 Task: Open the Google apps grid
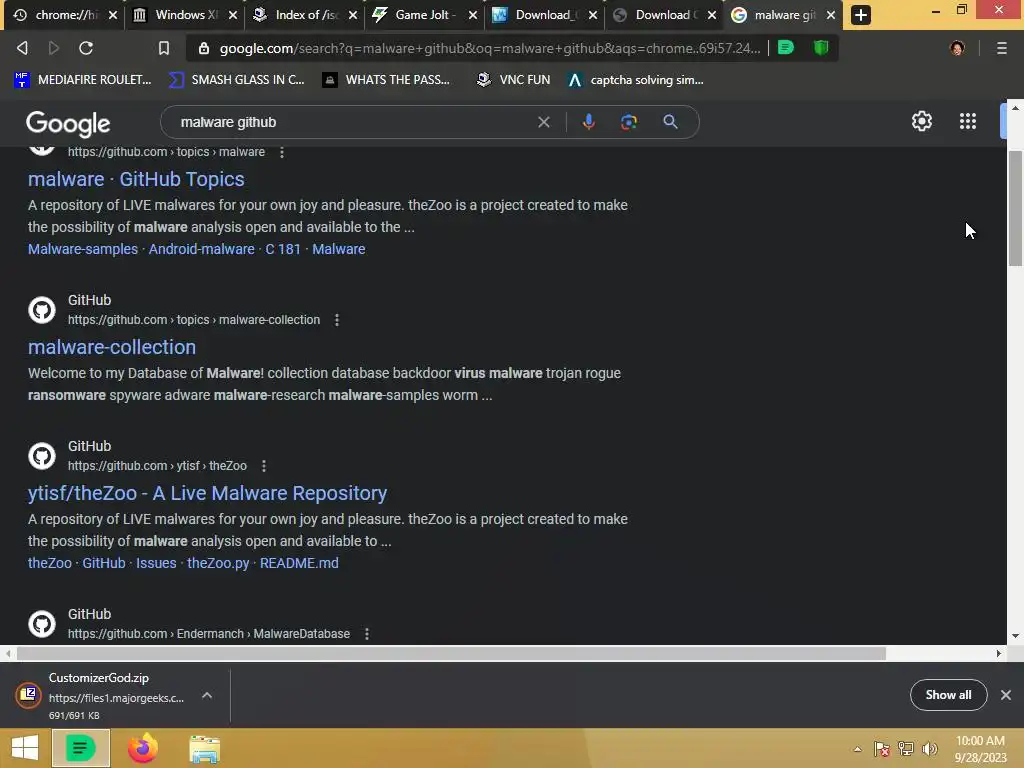tap(967, 121)
